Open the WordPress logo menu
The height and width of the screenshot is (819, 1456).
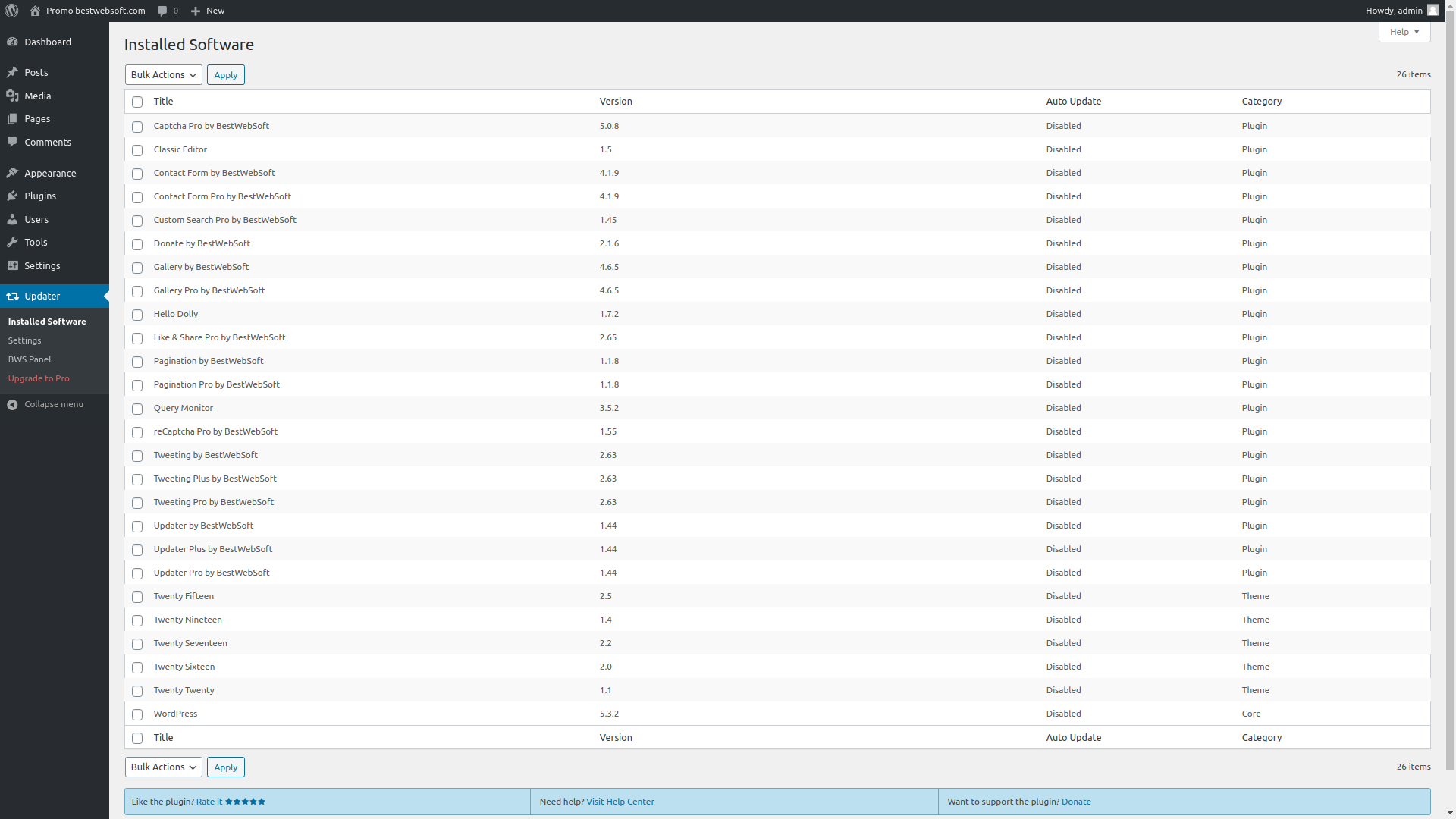[x=13, y=11]
